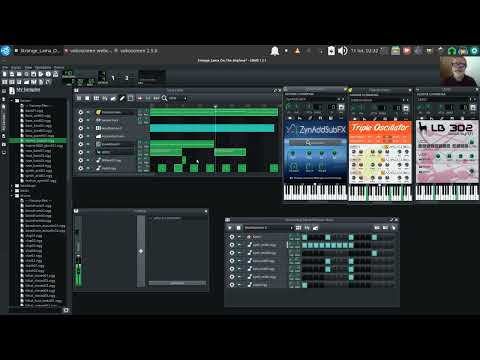
Task: Expand the basslines folder in sample browser
Action: [12, 186]
